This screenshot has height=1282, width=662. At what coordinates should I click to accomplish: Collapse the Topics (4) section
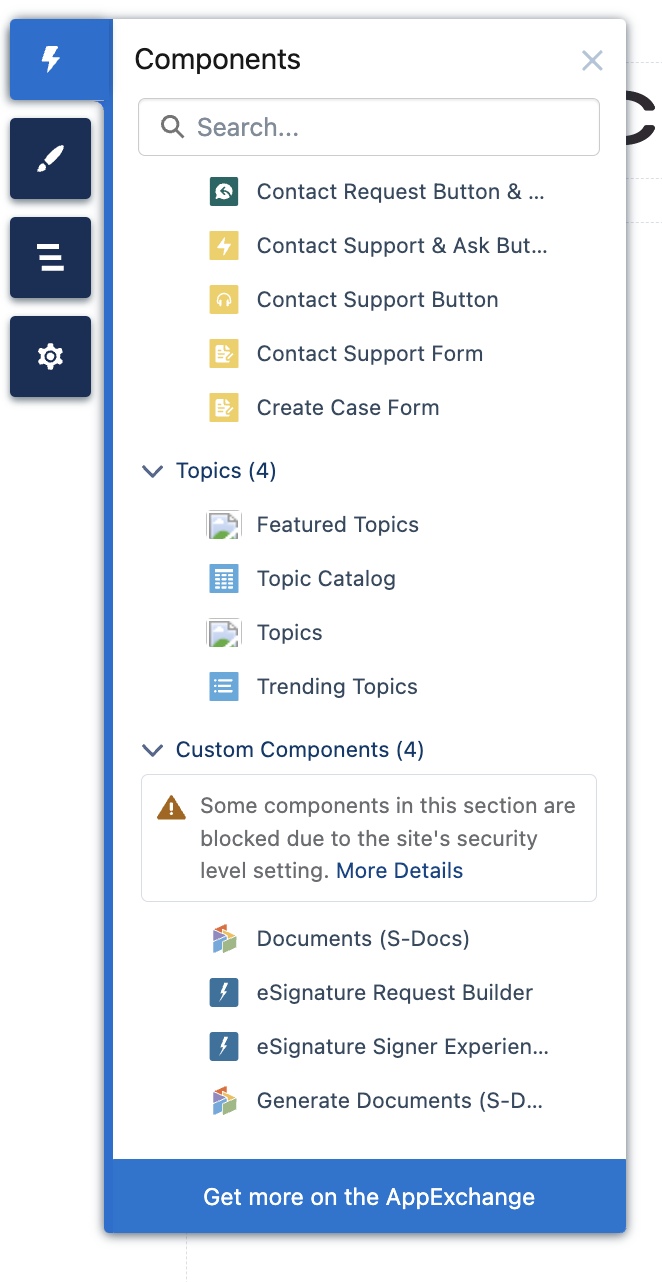click(x=152, y=471)
